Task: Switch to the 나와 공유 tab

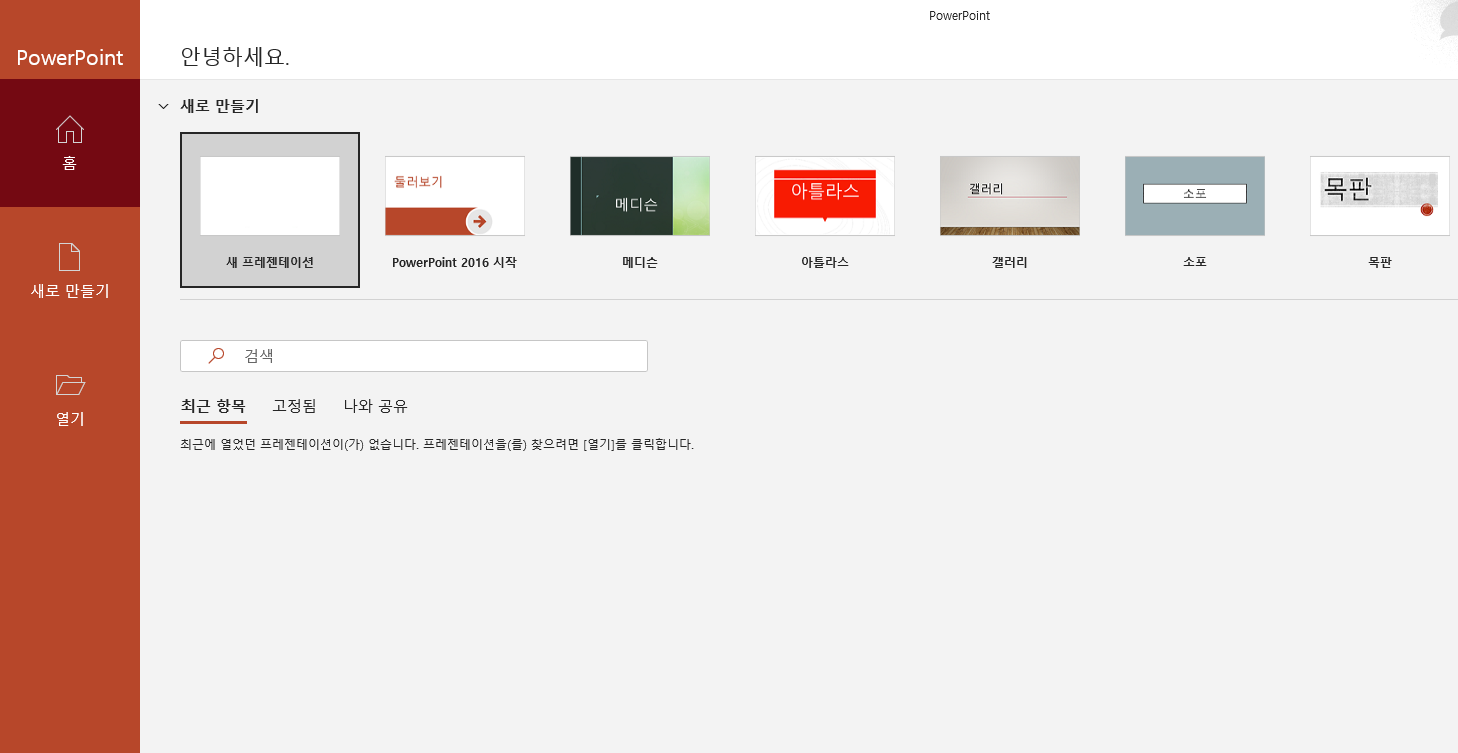Action: coord(375,406)
